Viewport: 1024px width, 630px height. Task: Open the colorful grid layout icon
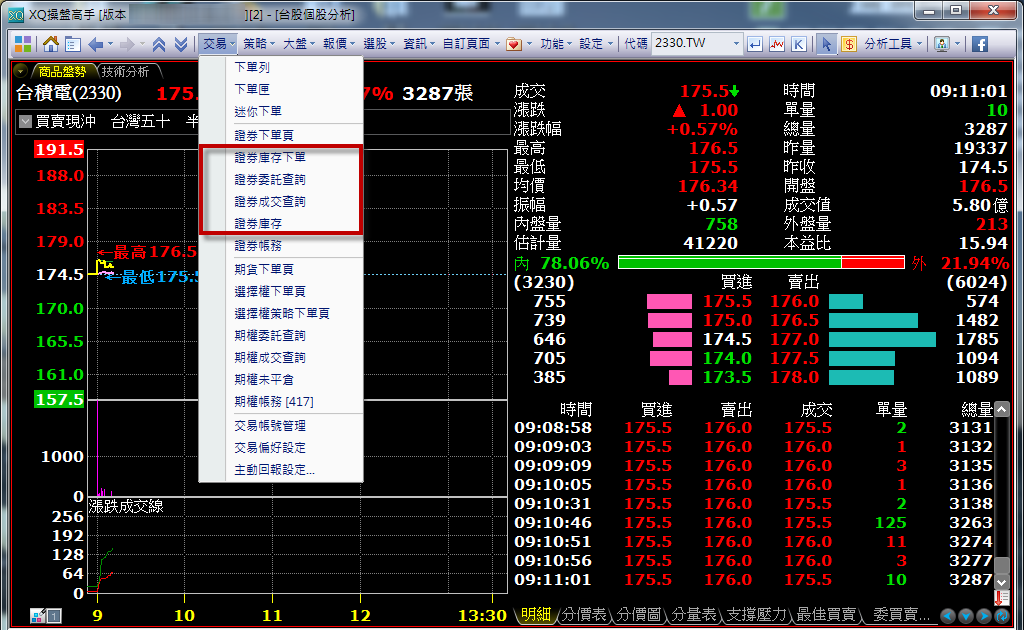[x=23, y=44]
